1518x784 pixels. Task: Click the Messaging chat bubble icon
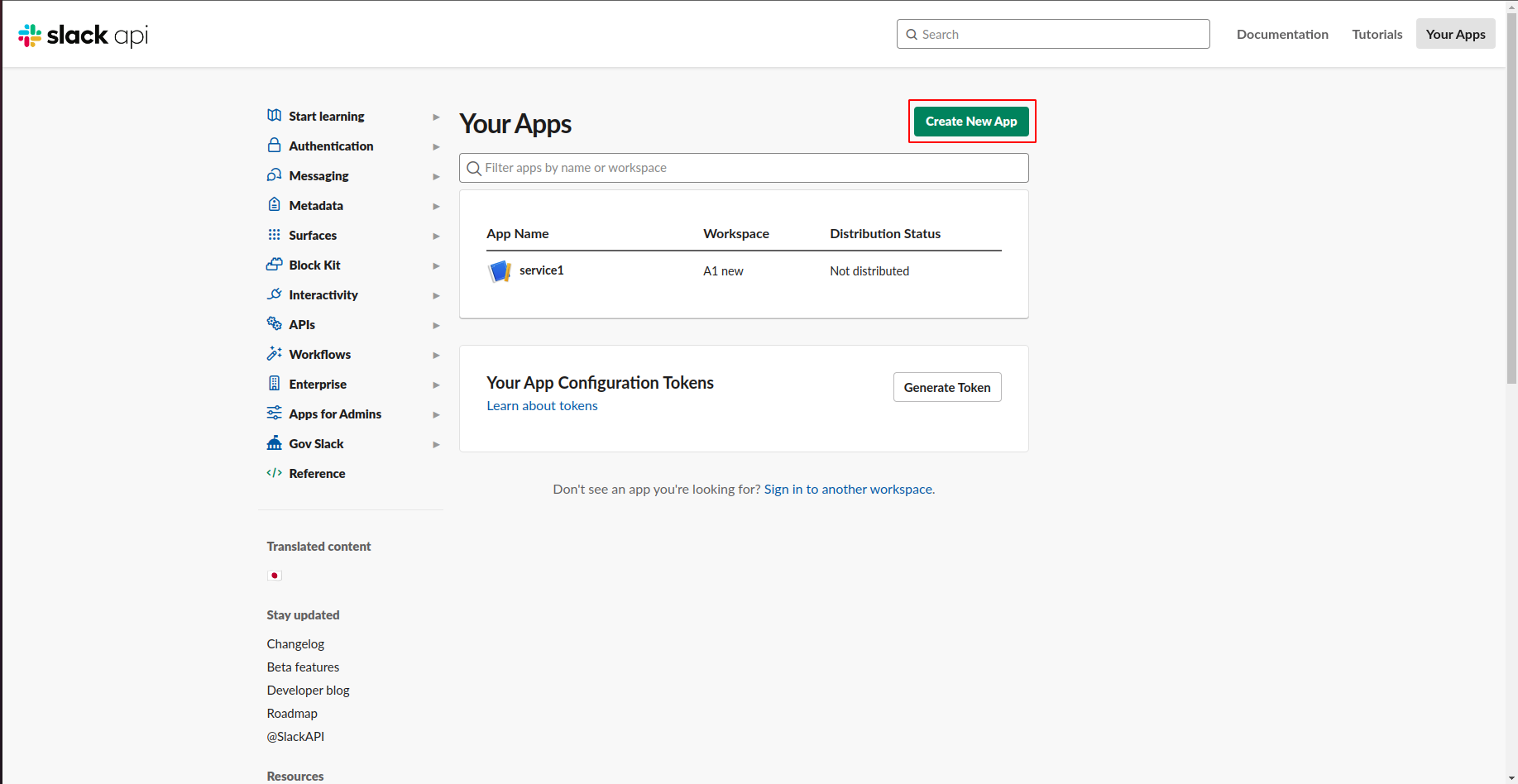point(274,175)
